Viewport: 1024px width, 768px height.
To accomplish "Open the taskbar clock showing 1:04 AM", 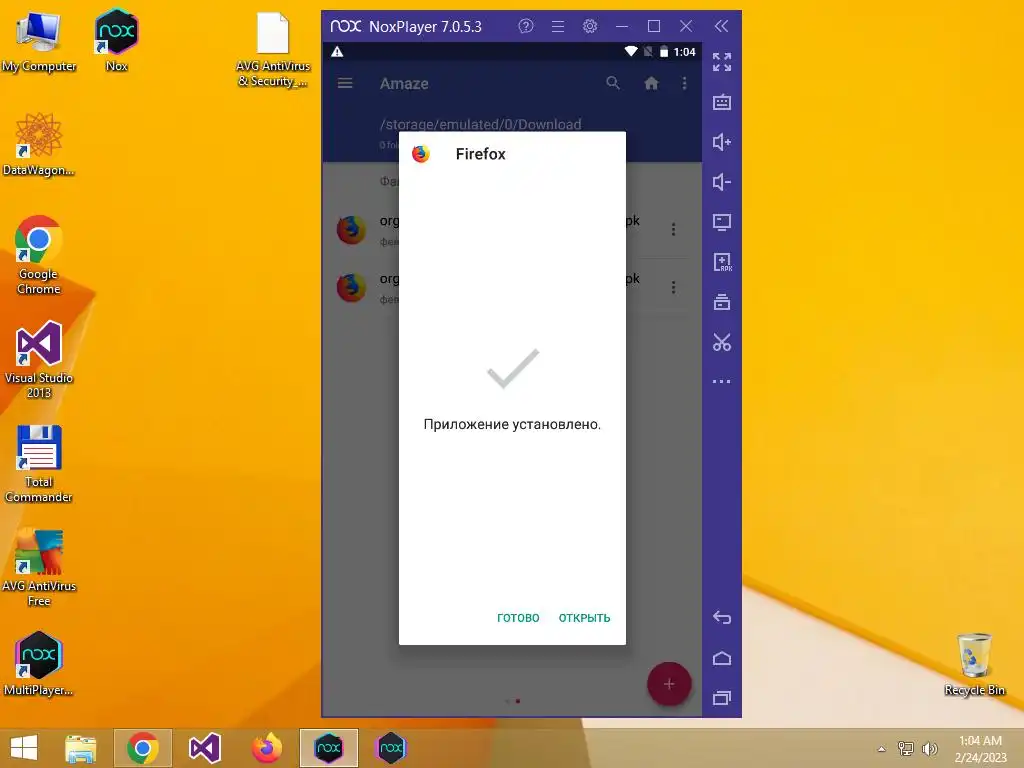I will click(980, 748).
